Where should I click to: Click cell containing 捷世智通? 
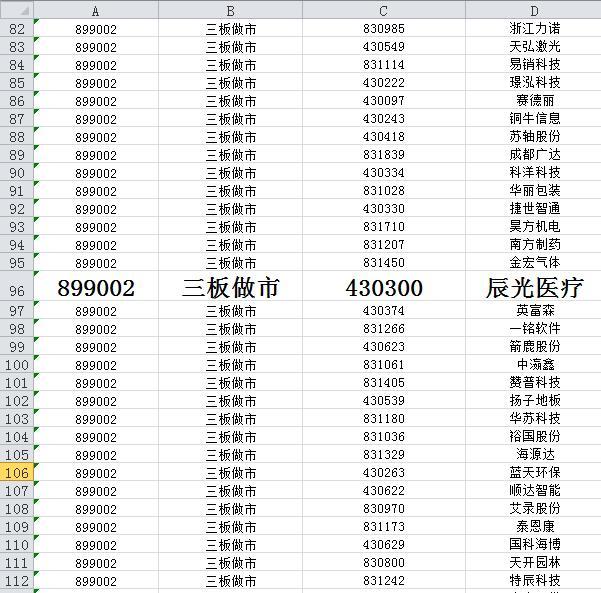tap(534, 208)
